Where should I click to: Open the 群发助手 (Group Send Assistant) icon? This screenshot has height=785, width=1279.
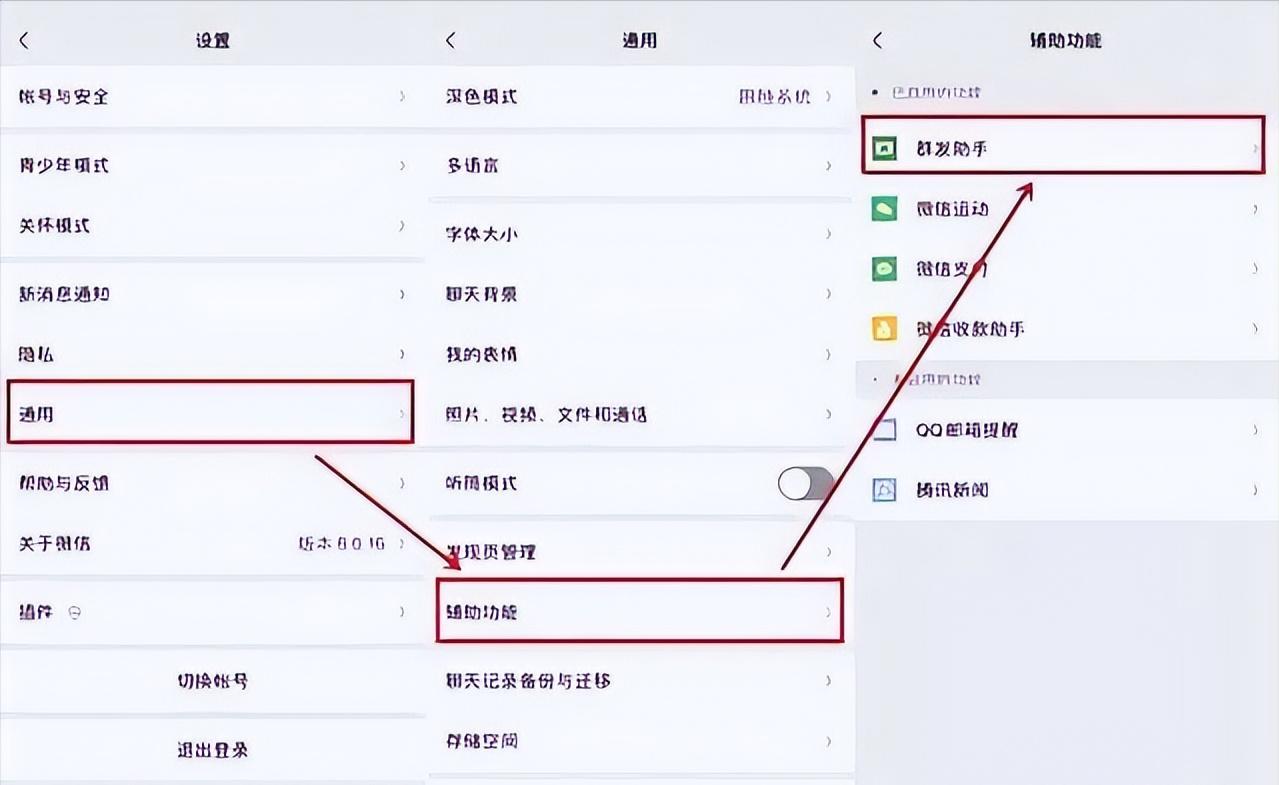pos(884,144)
